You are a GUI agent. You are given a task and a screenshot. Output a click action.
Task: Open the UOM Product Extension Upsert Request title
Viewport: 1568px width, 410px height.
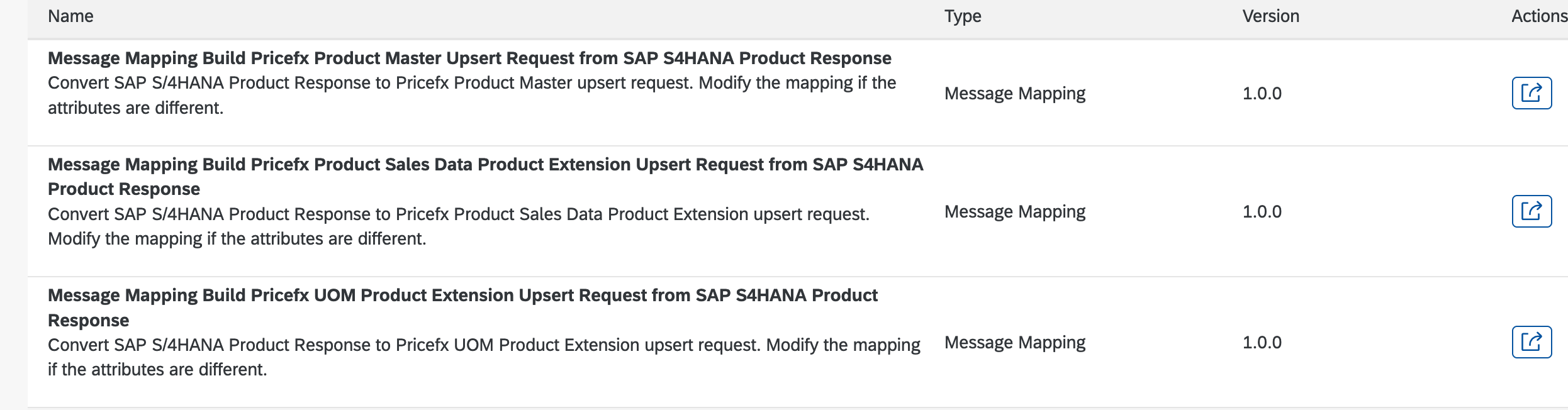pyautogui.click(x=462, y=296)
